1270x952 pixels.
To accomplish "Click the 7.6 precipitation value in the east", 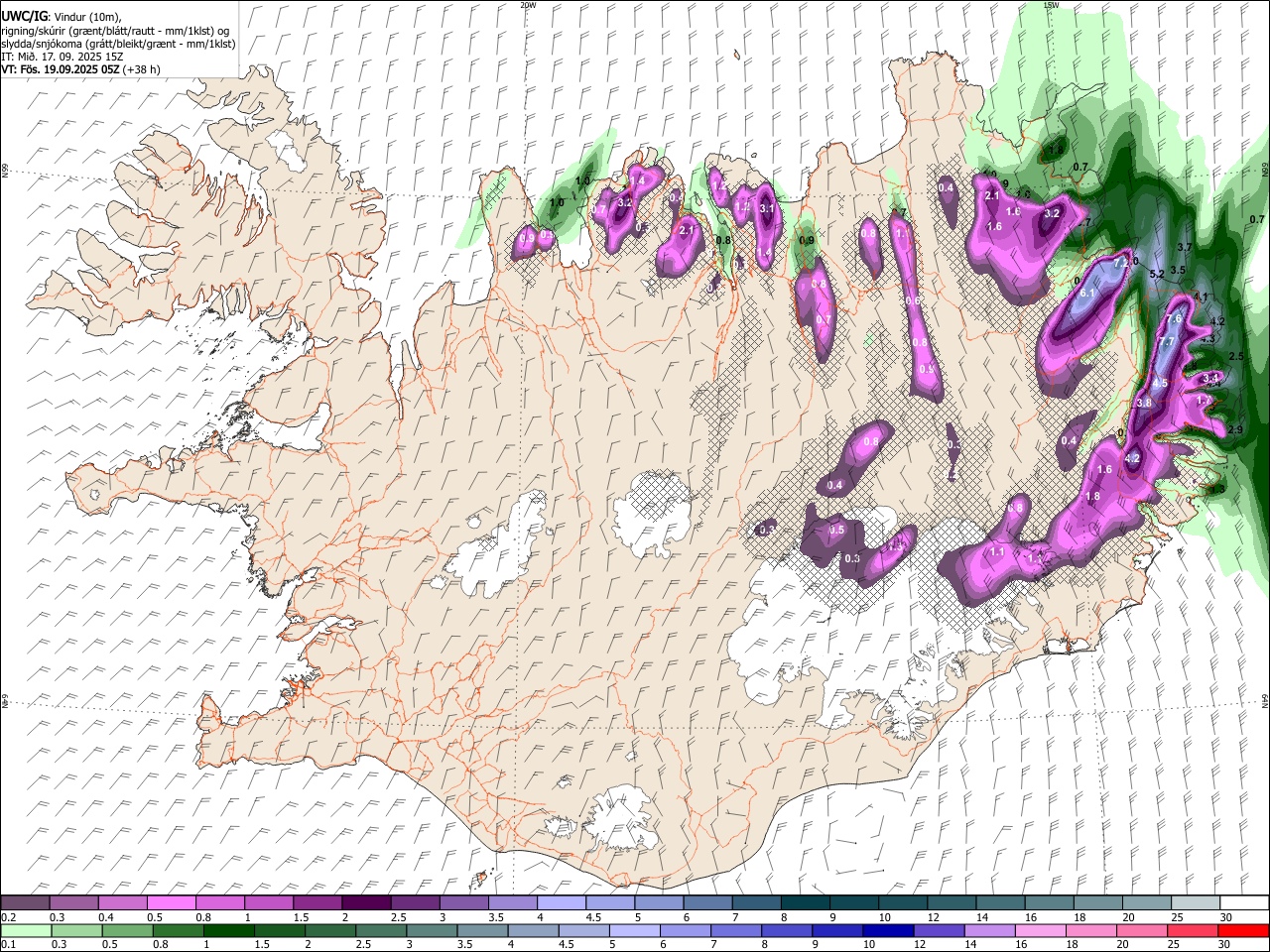I will point(1174,319).
